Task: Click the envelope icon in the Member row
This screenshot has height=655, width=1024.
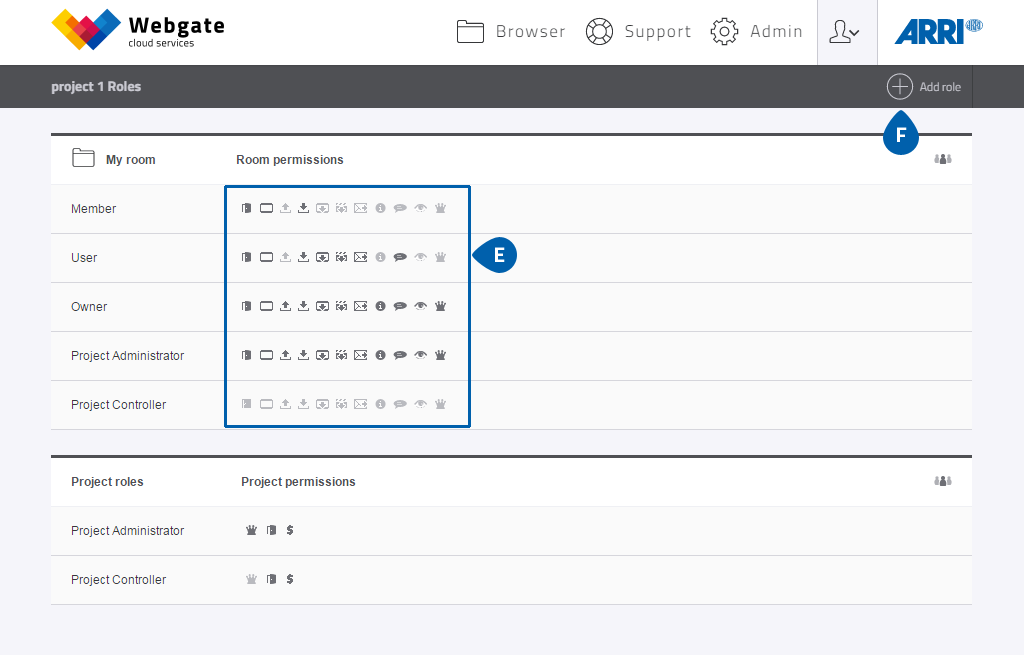Action: (360, 208)
